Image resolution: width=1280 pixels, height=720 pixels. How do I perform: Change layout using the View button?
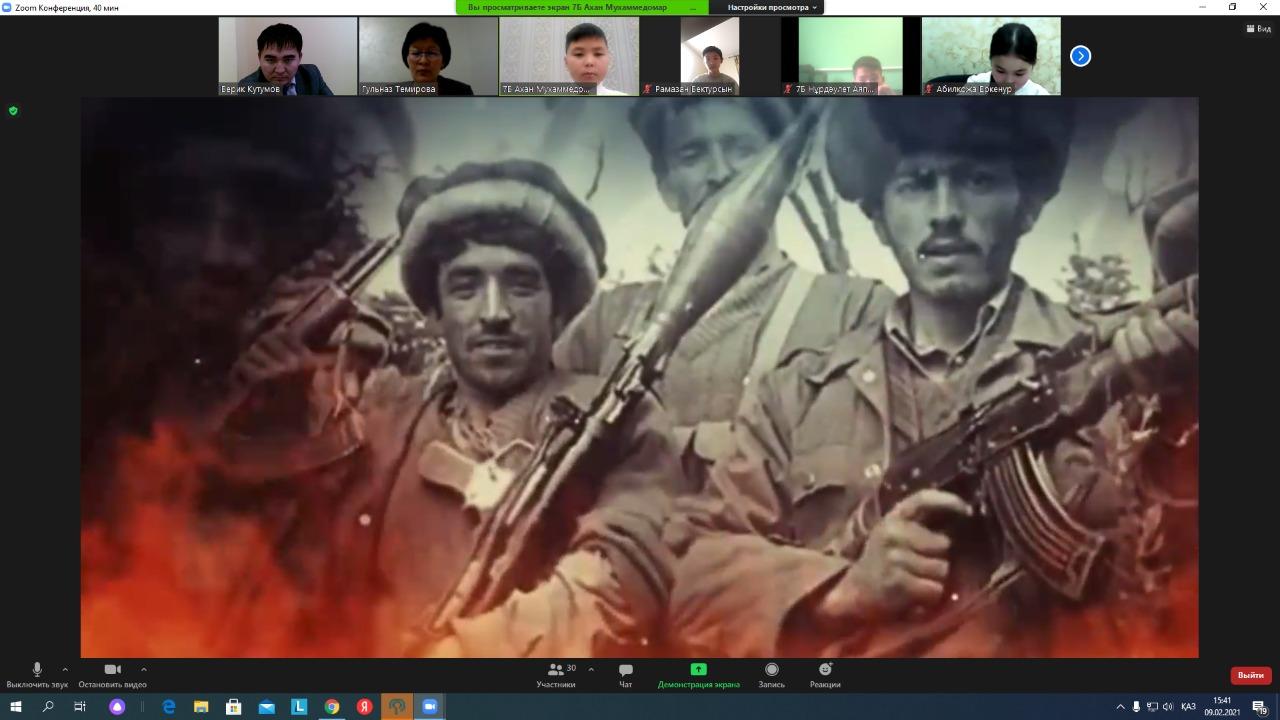[x=1257, y=29]
